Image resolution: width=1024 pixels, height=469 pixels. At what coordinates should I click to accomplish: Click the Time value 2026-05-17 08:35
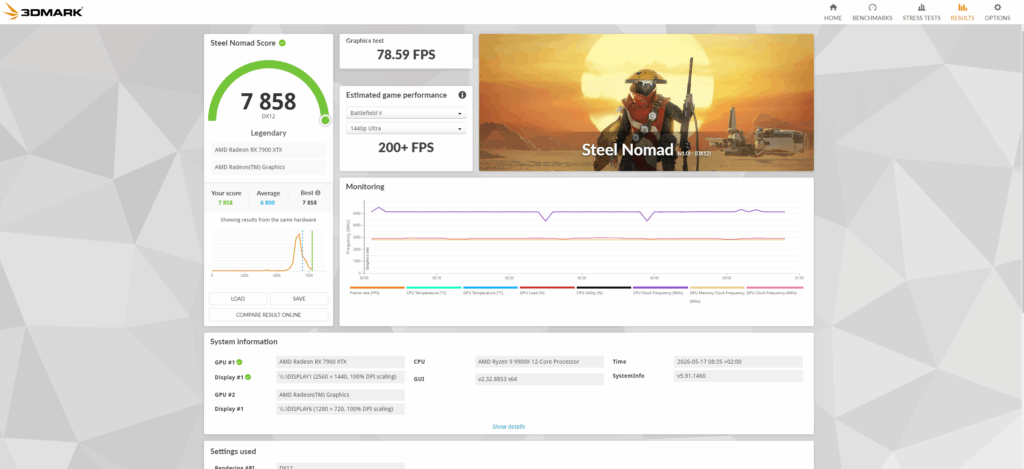pos(738,362)
